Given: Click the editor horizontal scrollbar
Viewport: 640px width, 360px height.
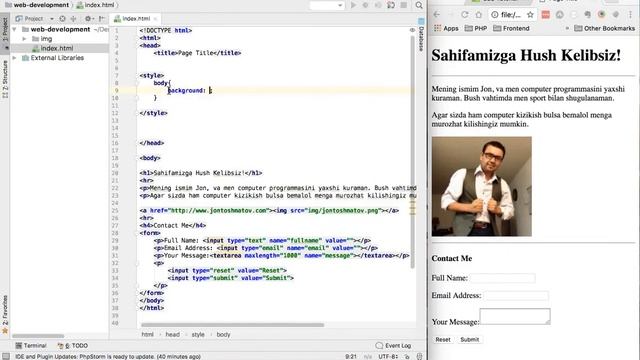Looking at the screenshot, I should click(233, 325).
